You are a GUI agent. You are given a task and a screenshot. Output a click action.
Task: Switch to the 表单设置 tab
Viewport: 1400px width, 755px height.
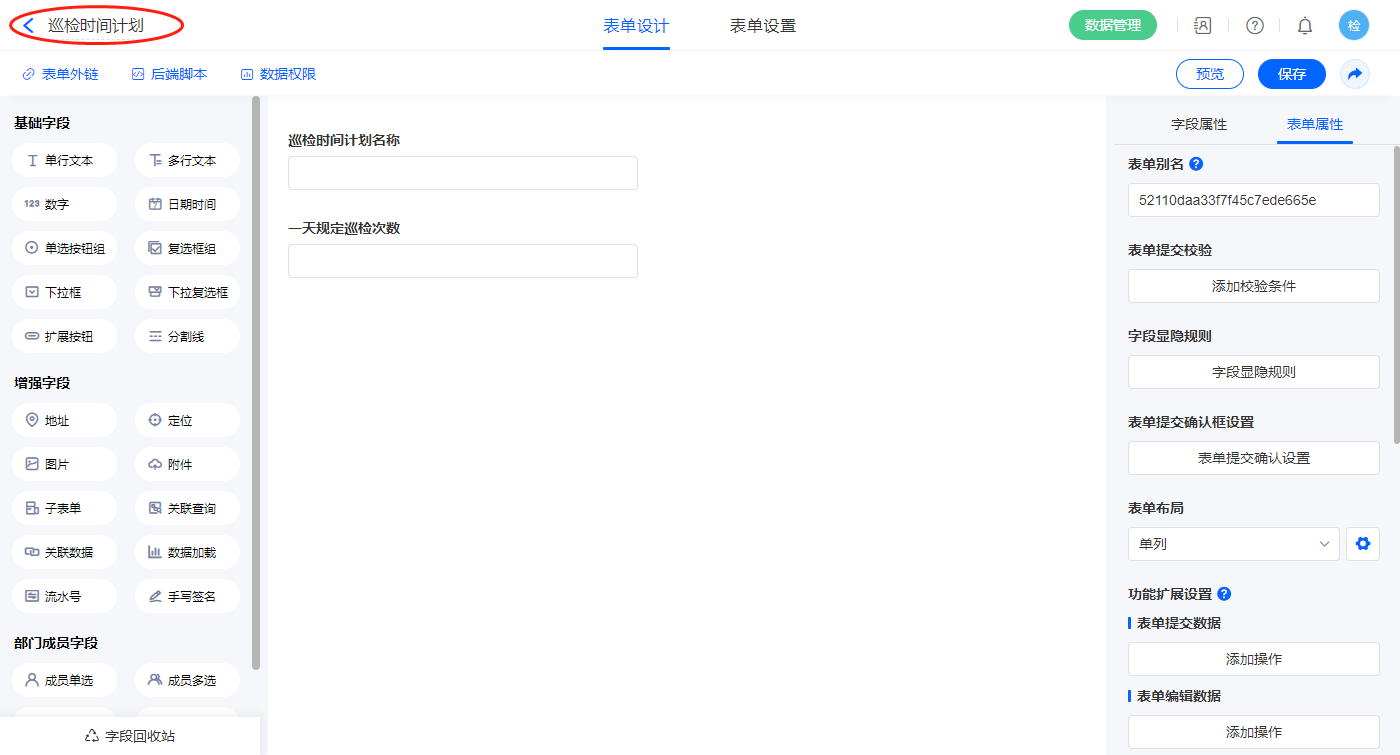pos(763,26)
